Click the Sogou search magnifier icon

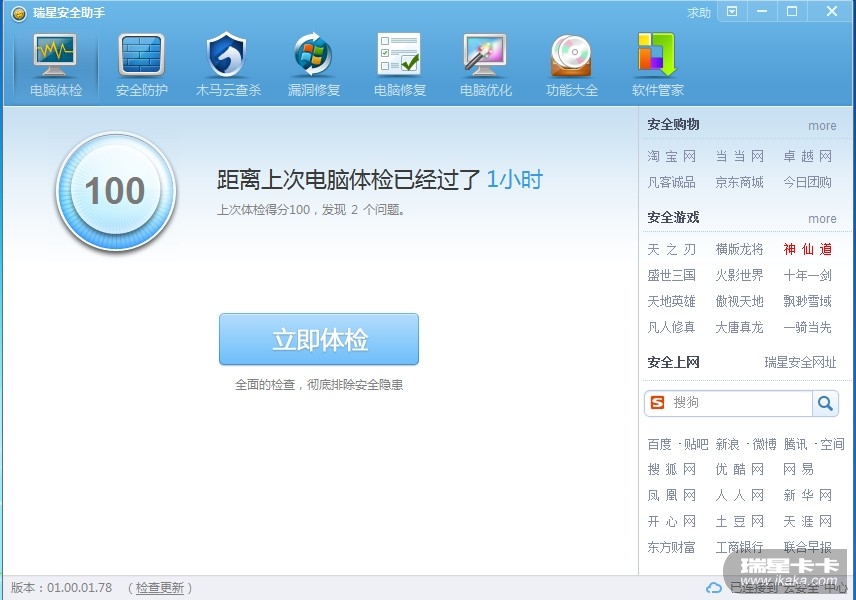tap(825, 403)
